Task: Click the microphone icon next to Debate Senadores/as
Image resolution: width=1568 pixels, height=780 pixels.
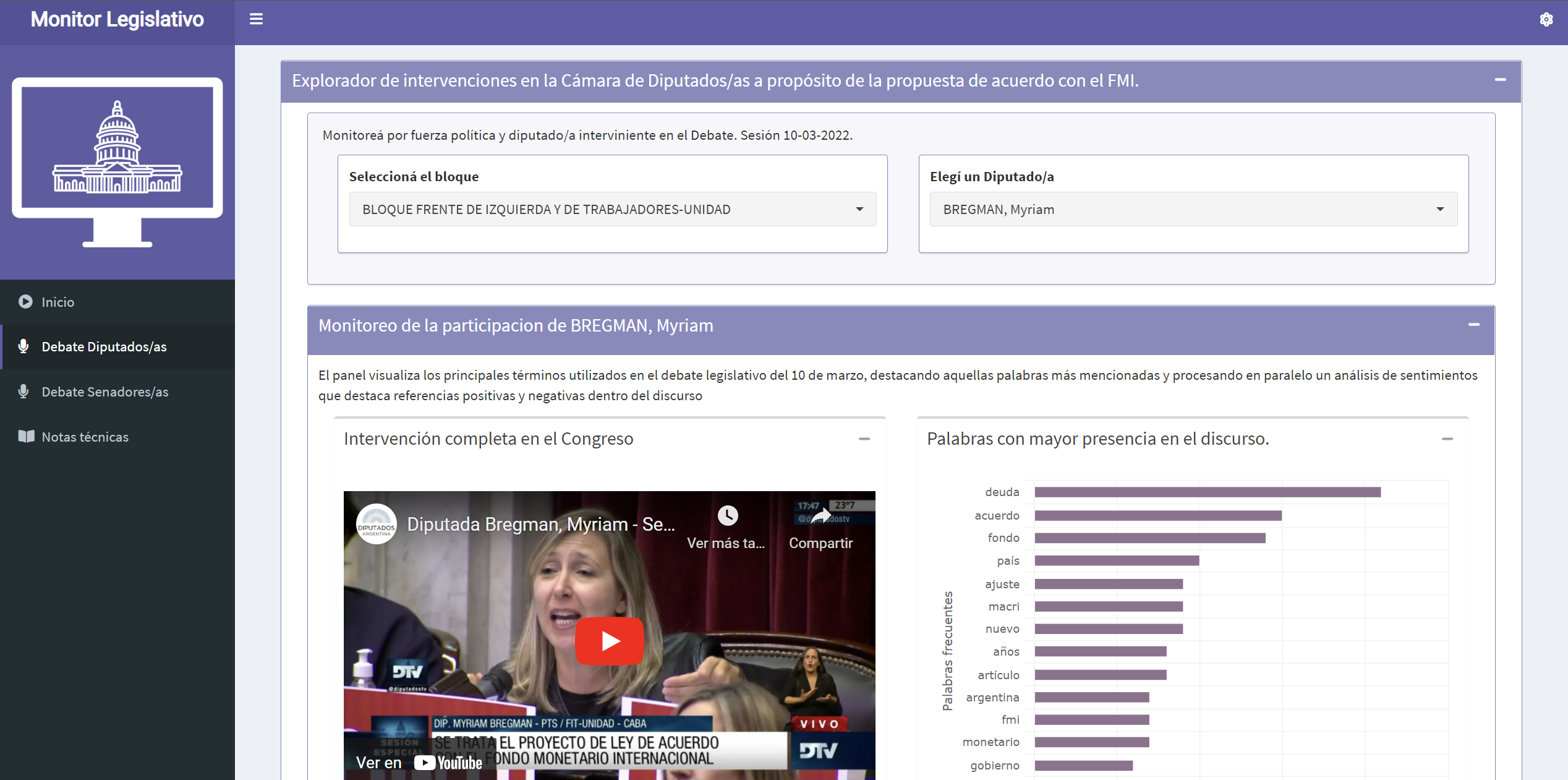Action: coord(23,392)
